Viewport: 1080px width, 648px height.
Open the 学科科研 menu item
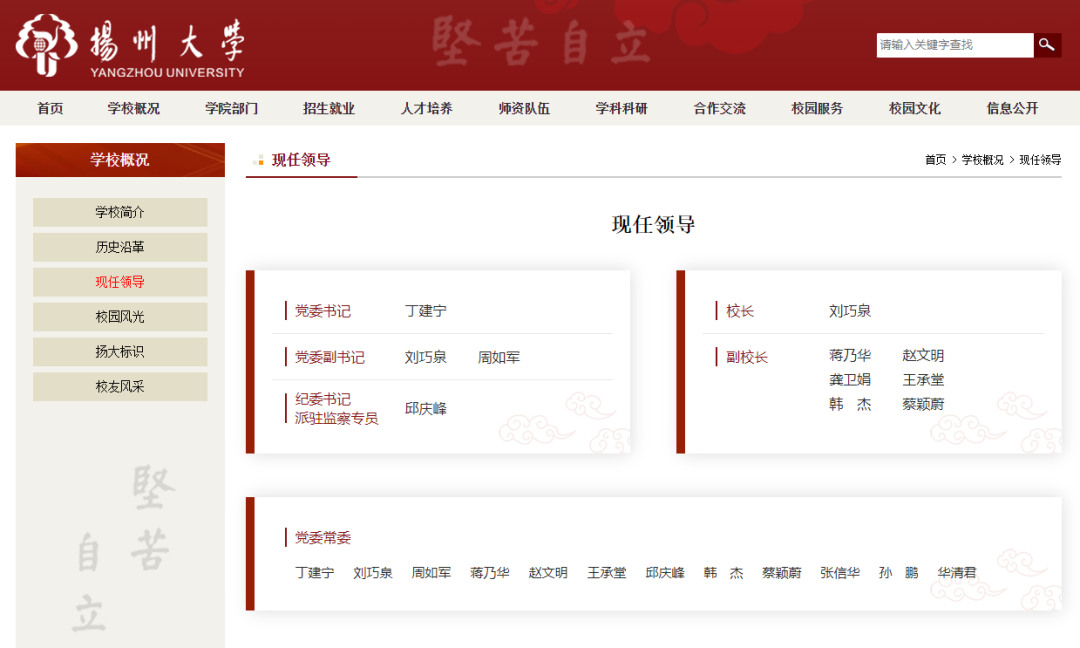coord(622,108)
